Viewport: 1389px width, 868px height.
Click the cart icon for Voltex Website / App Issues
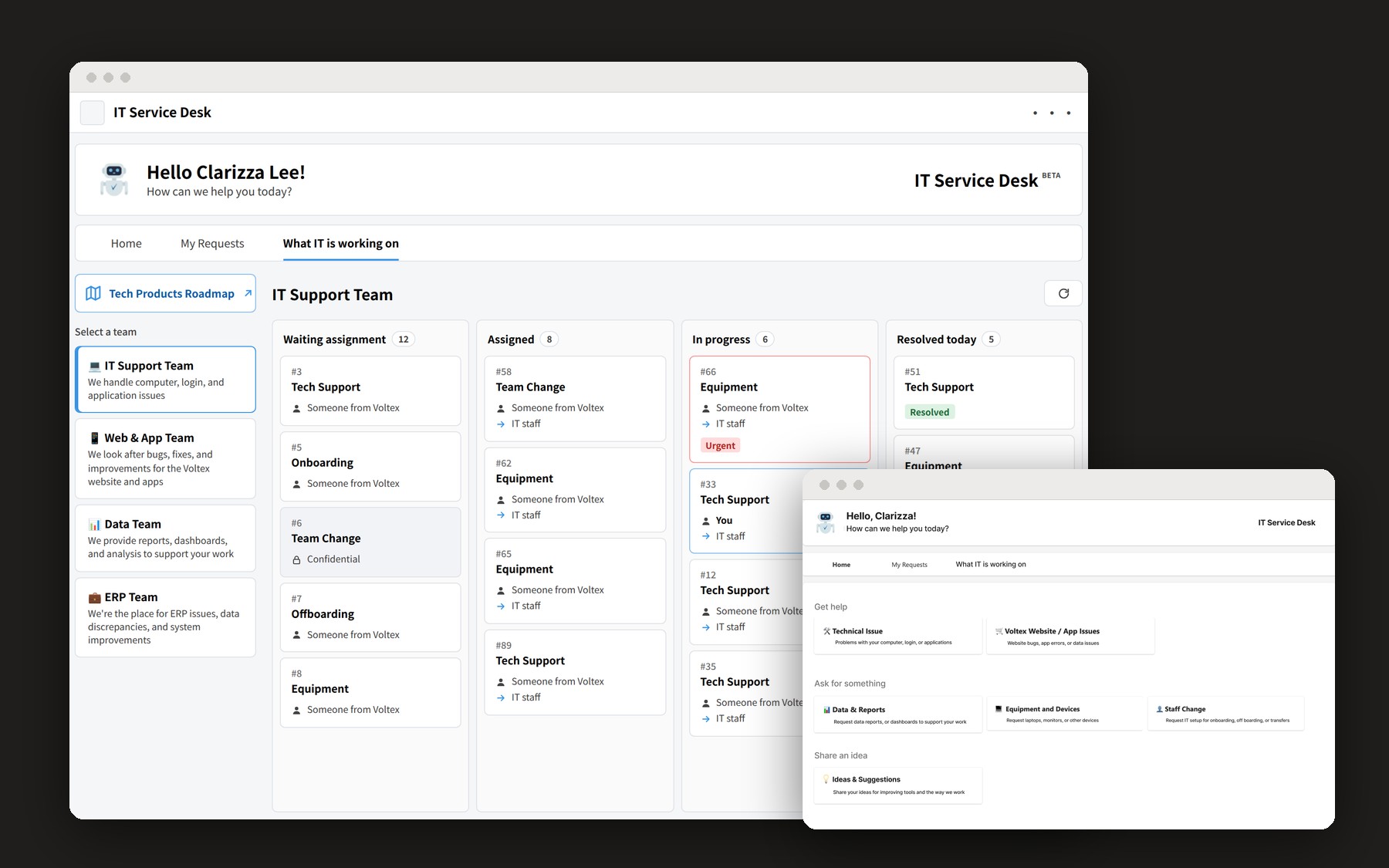(x=999, y=631)
